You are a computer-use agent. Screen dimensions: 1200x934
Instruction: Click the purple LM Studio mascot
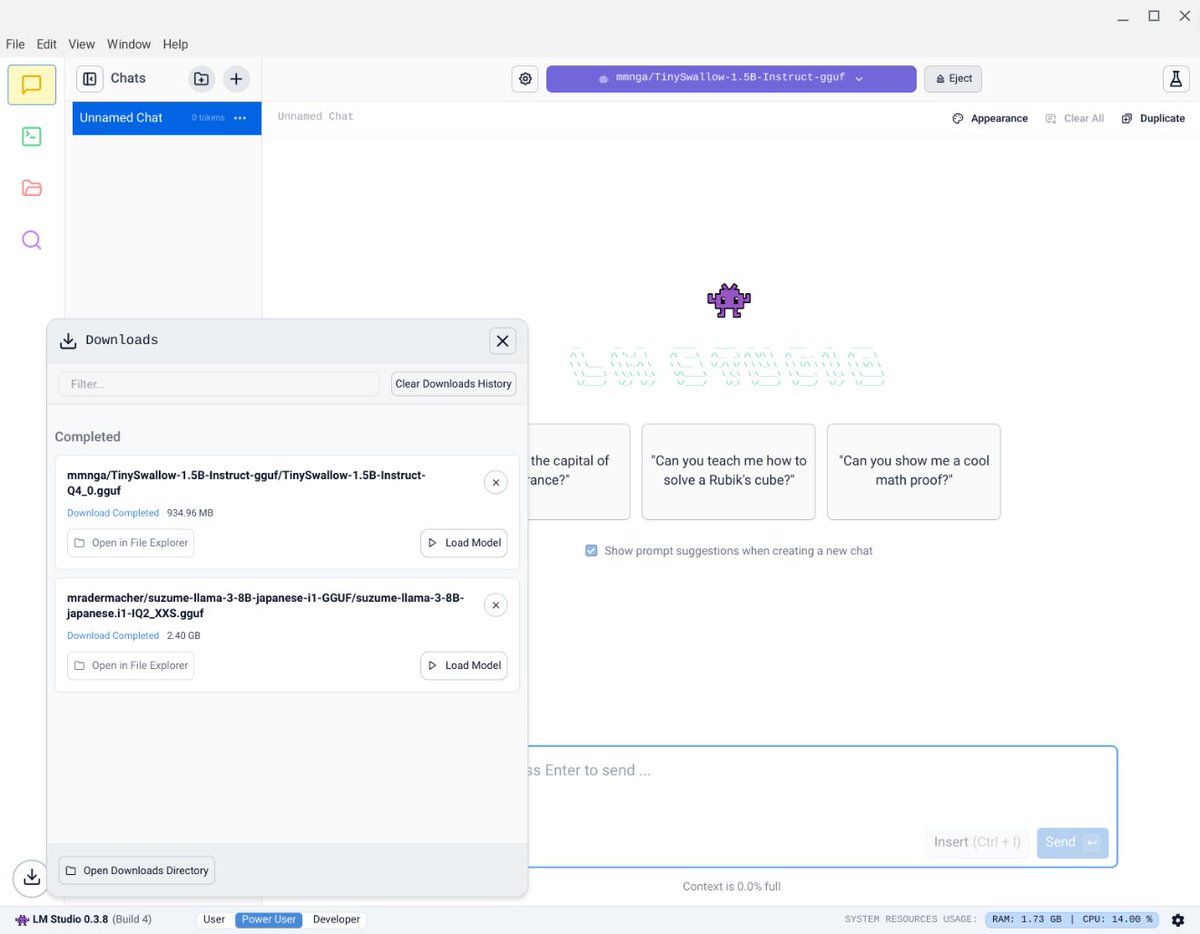pos(729,300)
